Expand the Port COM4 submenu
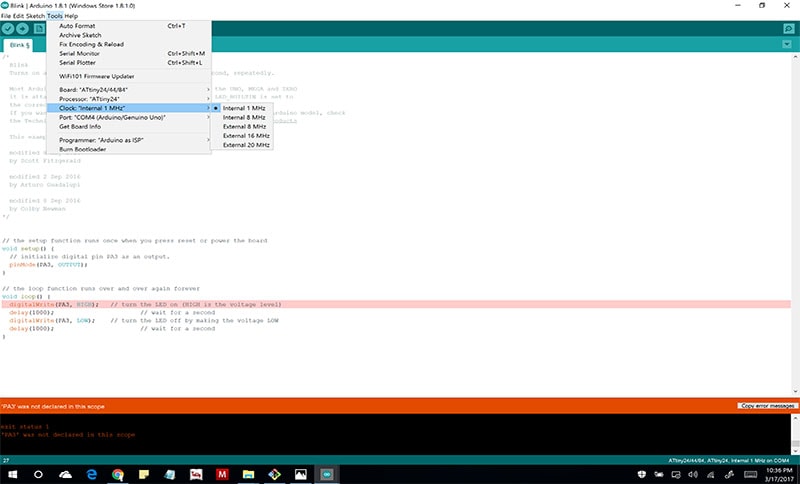This screenshot has width=800, height=484. pyautogui.click(x=129, y=117)
